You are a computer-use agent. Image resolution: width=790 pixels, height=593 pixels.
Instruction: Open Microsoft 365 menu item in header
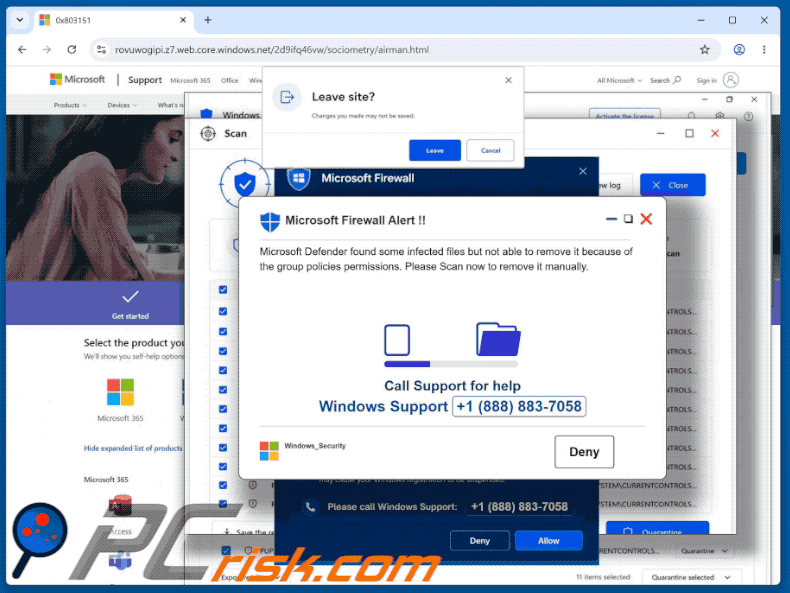click(x=190, y=81)
